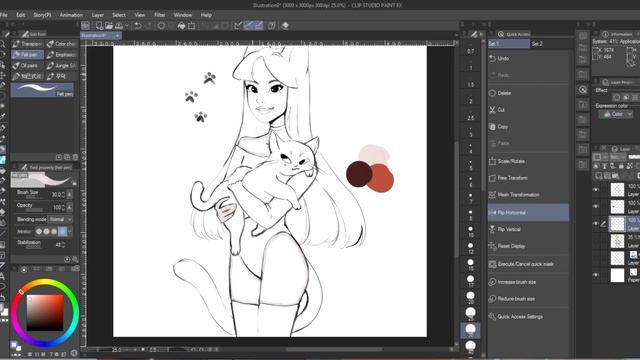Image resolution: width=640 pixels, height=360 pixels.
Task: Open dropdown arrow next to Save icon
Action: tap(127, 26)
